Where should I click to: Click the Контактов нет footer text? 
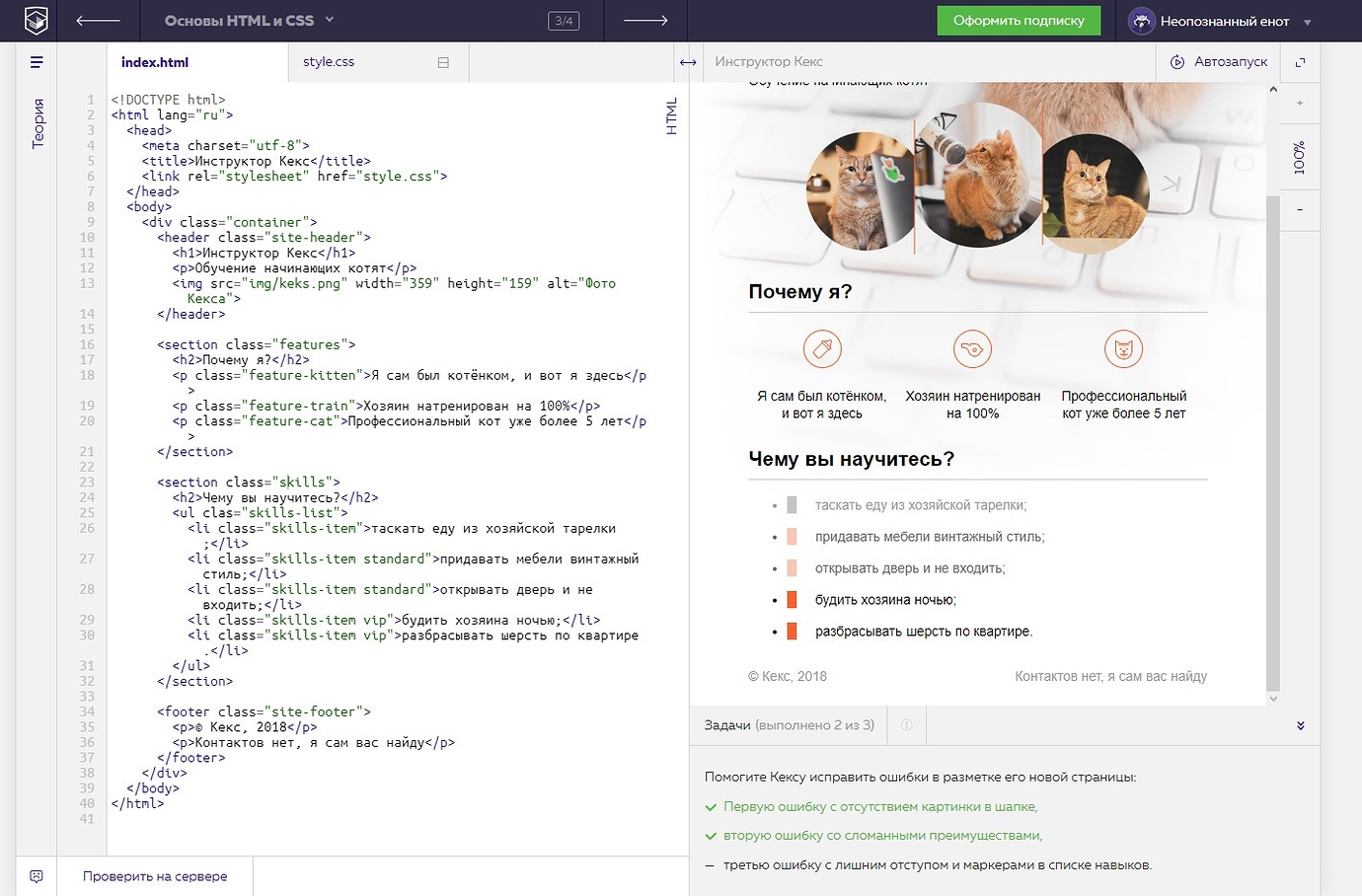pyautogui.click(x=1110, y=677)
